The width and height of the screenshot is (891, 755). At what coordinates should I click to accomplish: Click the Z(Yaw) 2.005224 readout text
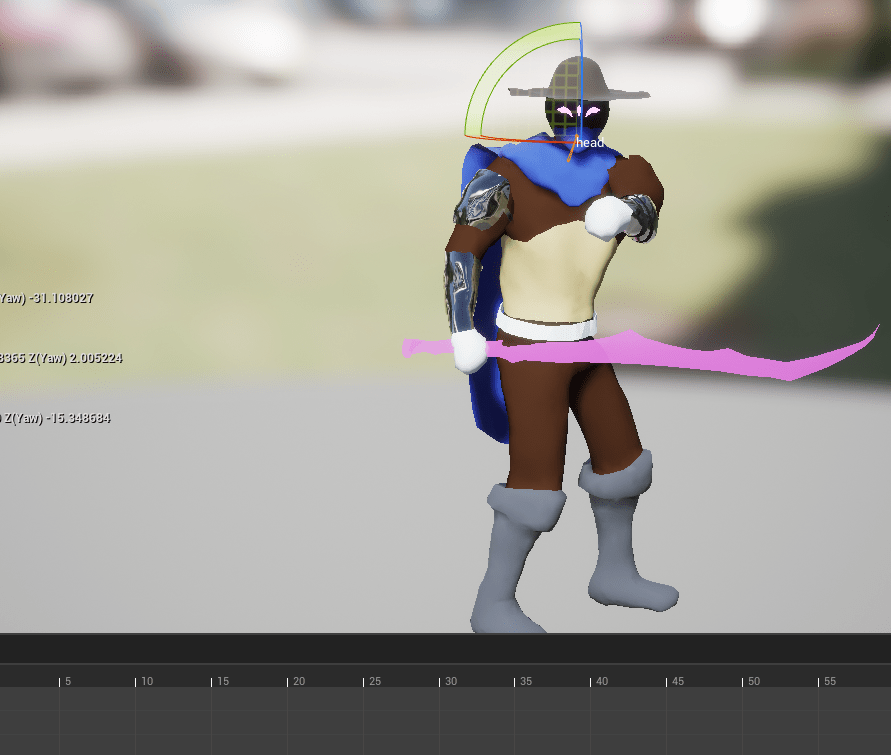pos(60,358)
